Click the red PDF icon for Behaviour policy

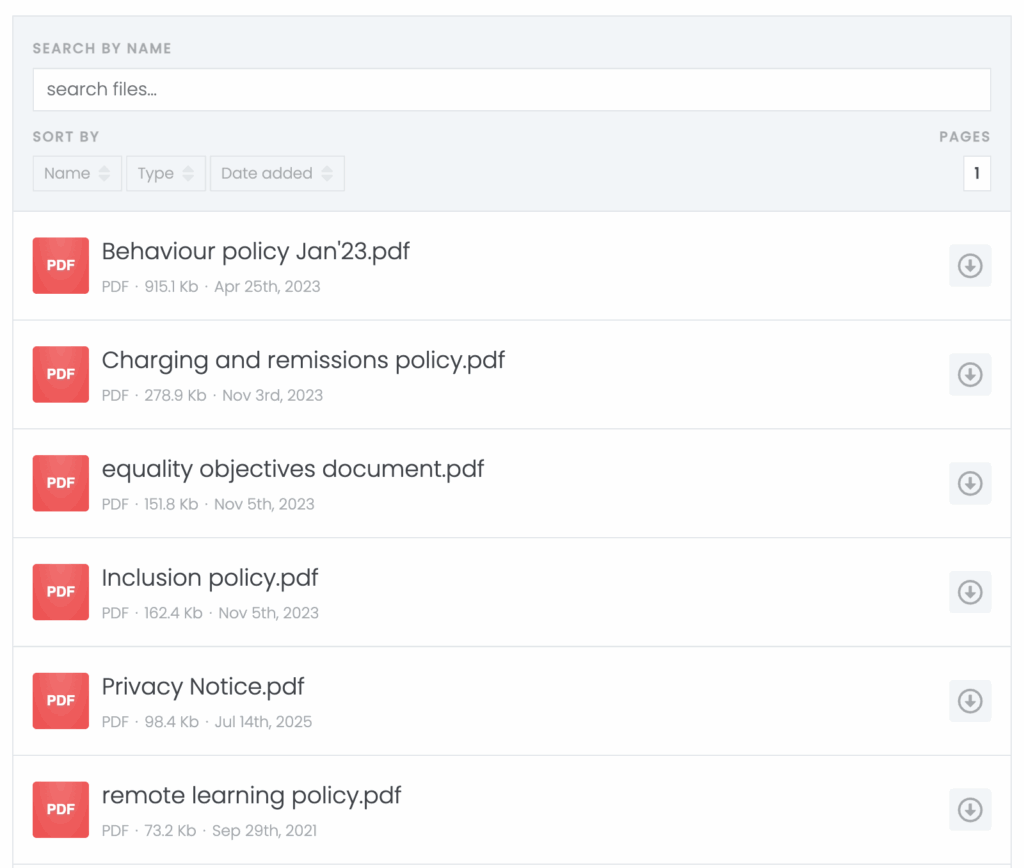(x=61, y=266)
